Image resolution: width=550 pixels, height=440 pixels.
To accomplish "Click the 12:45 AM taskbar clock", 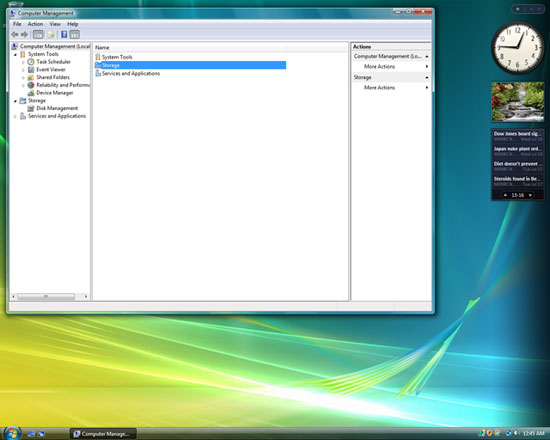I will point(533,434).
